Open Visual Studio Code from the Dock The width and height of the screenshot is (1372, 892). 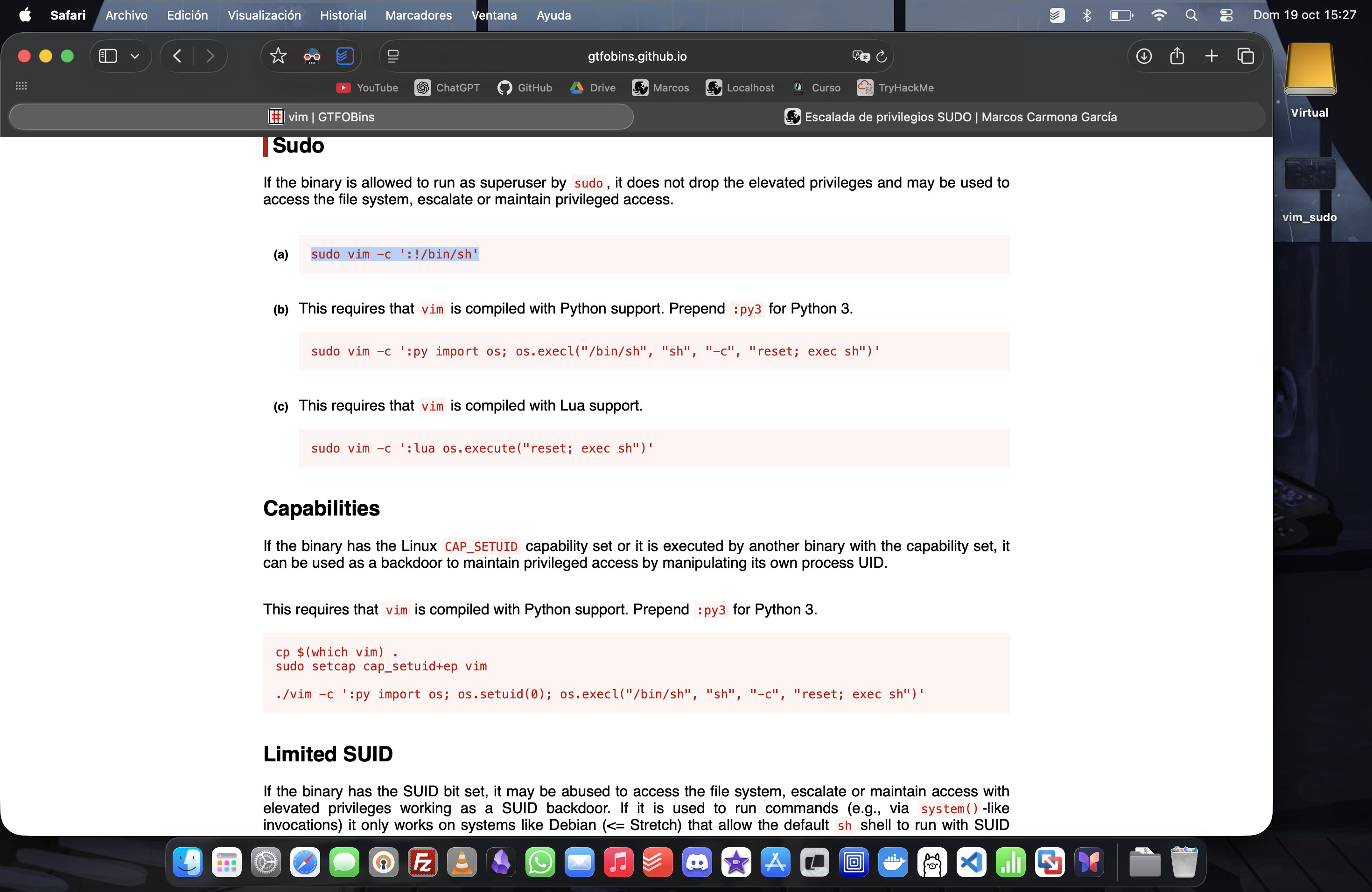[971, 863]
